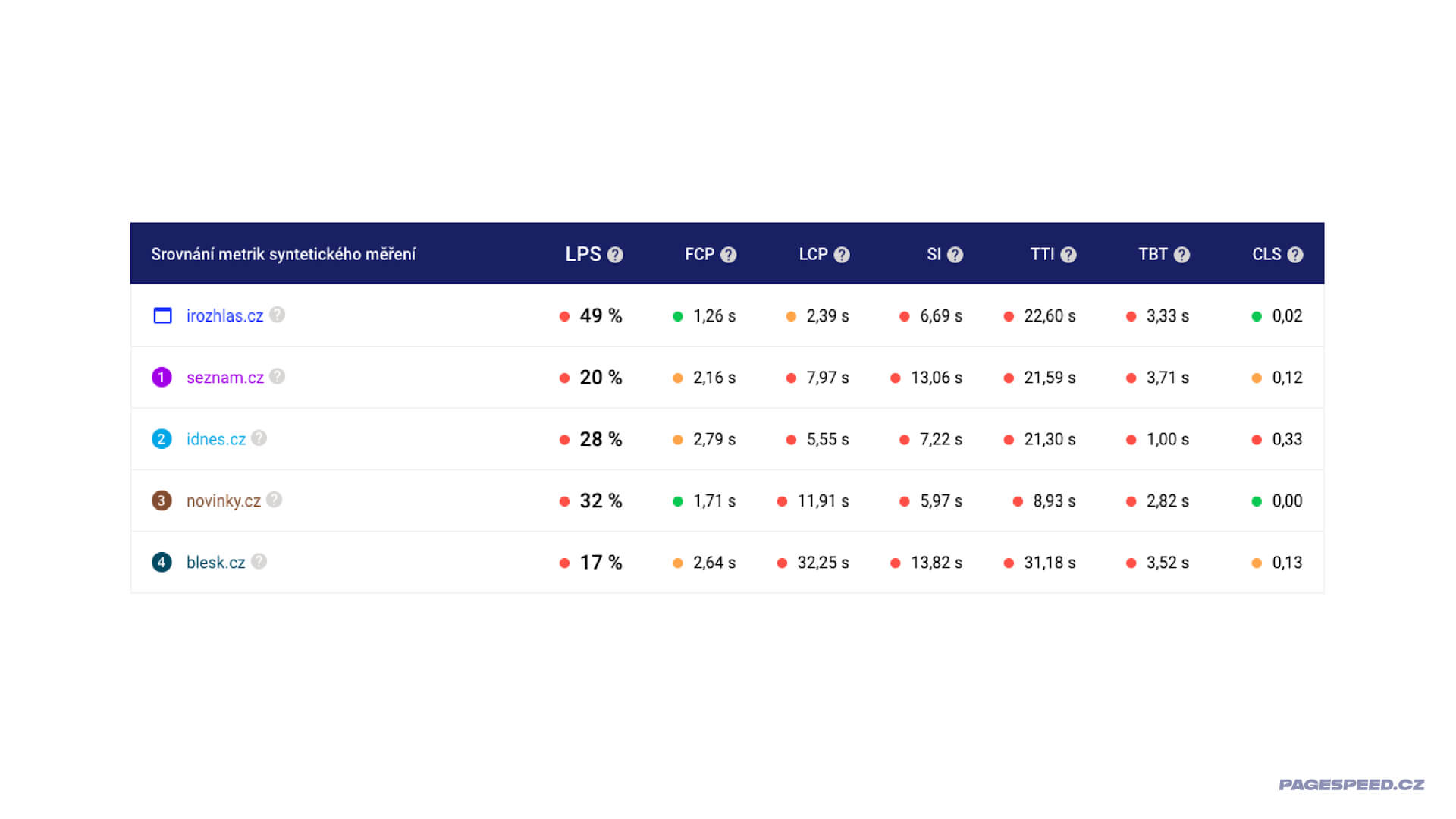Click help icon next to TTI
Viewport: 1456px width, 819px height.
1068,255
